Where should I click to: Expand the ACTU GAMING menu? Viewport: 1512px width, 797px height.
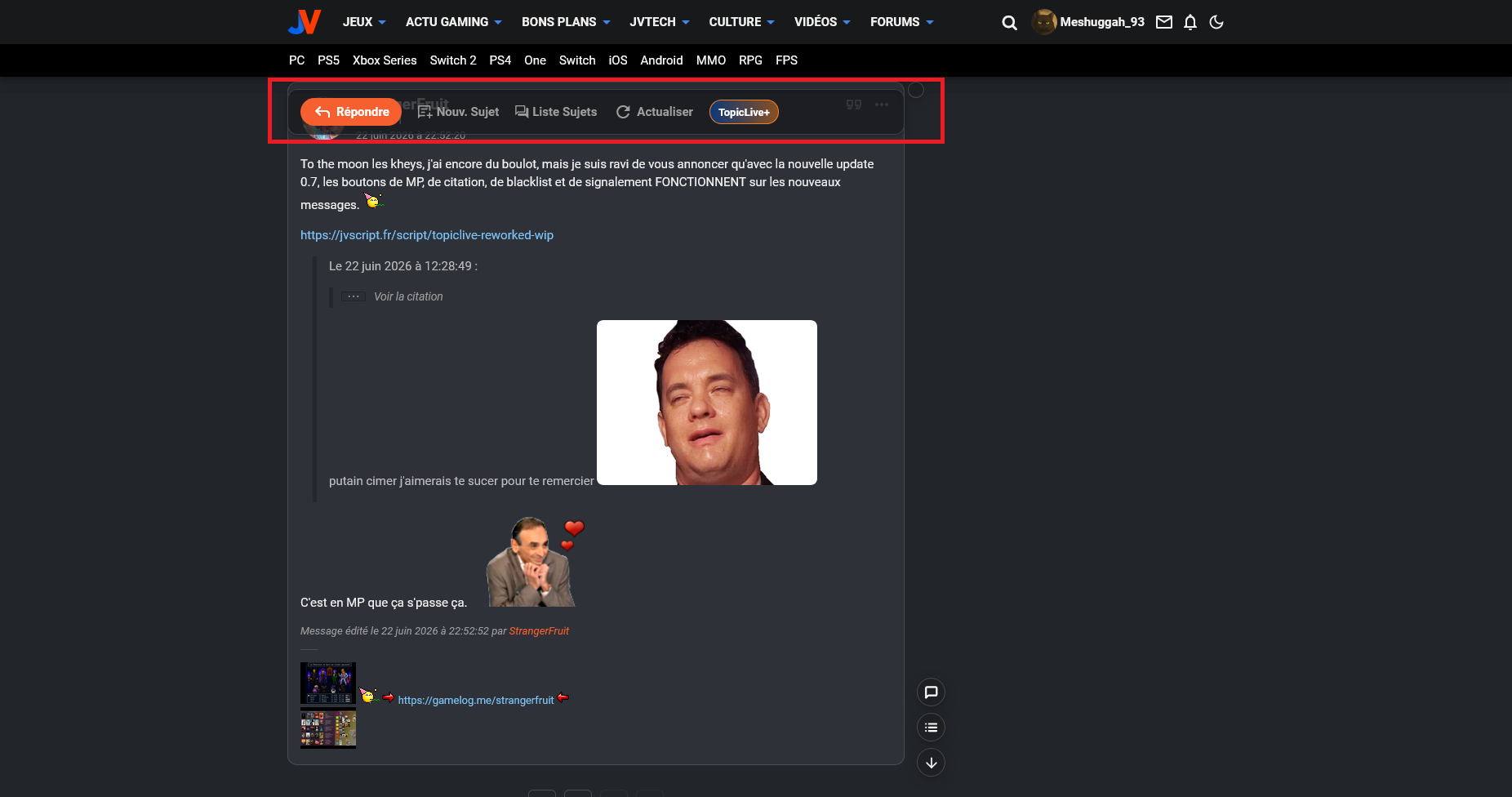pos(454,22)
